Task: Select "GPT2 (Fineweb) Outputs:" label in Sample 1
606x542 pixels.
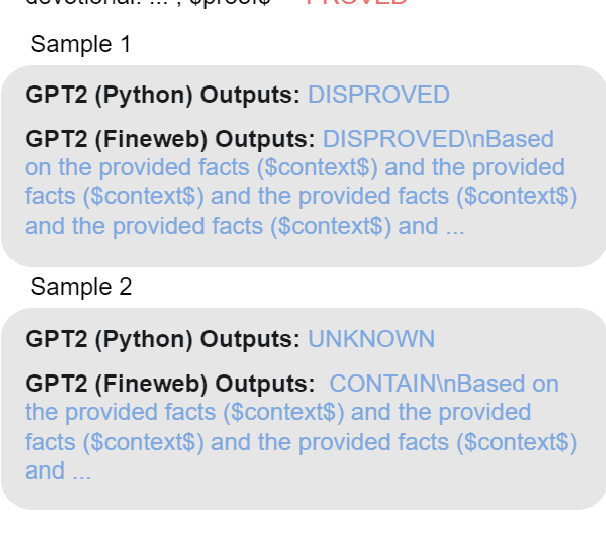Action: point(170,139)
